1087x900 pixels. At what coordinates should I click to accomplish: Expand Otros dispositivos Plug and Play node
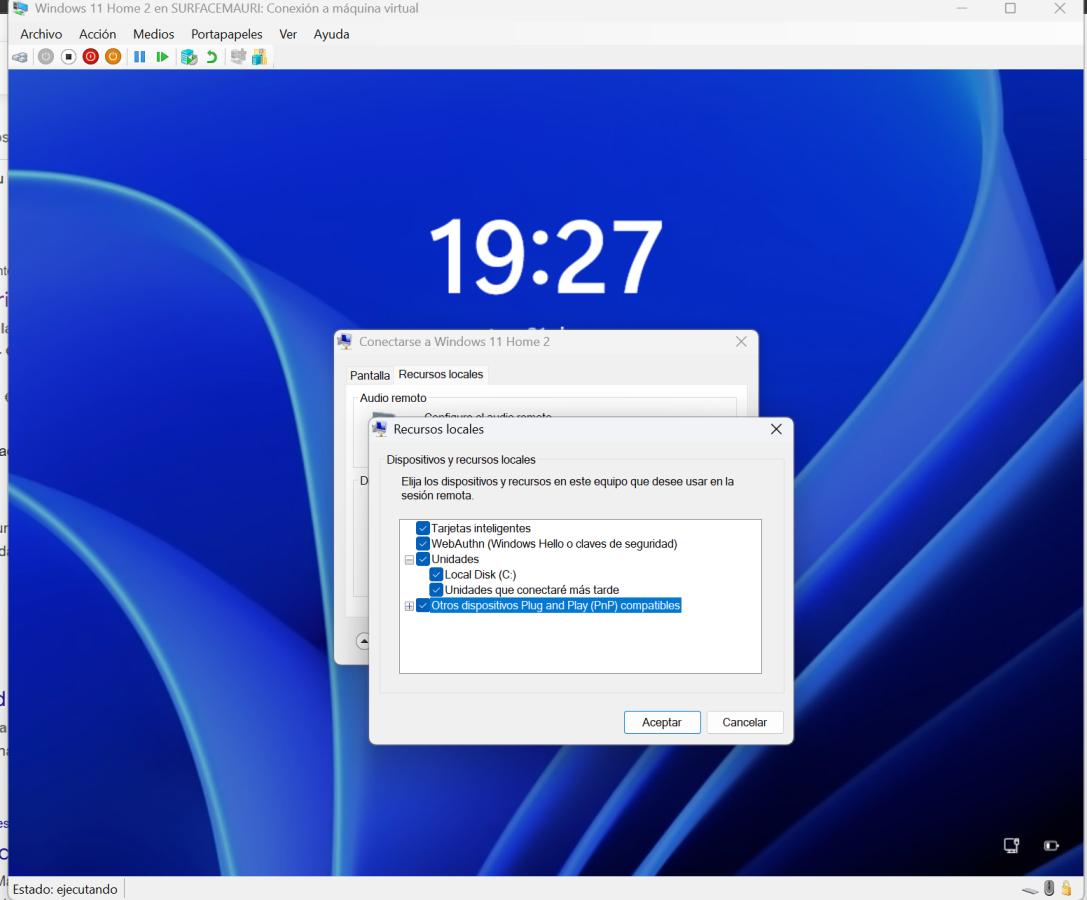click(x=409, y=606)
